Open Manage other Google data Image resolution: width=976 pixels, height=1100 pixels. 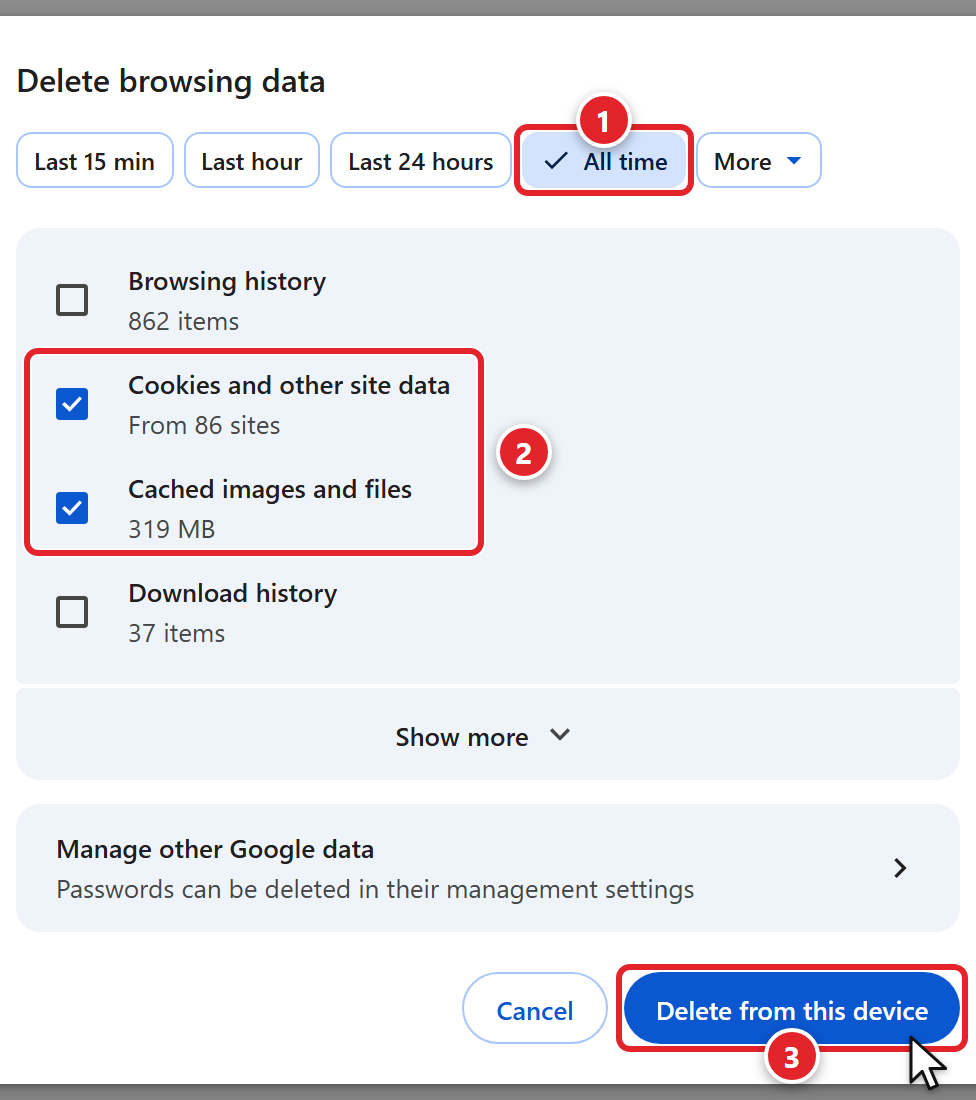[x=488, y=868]
